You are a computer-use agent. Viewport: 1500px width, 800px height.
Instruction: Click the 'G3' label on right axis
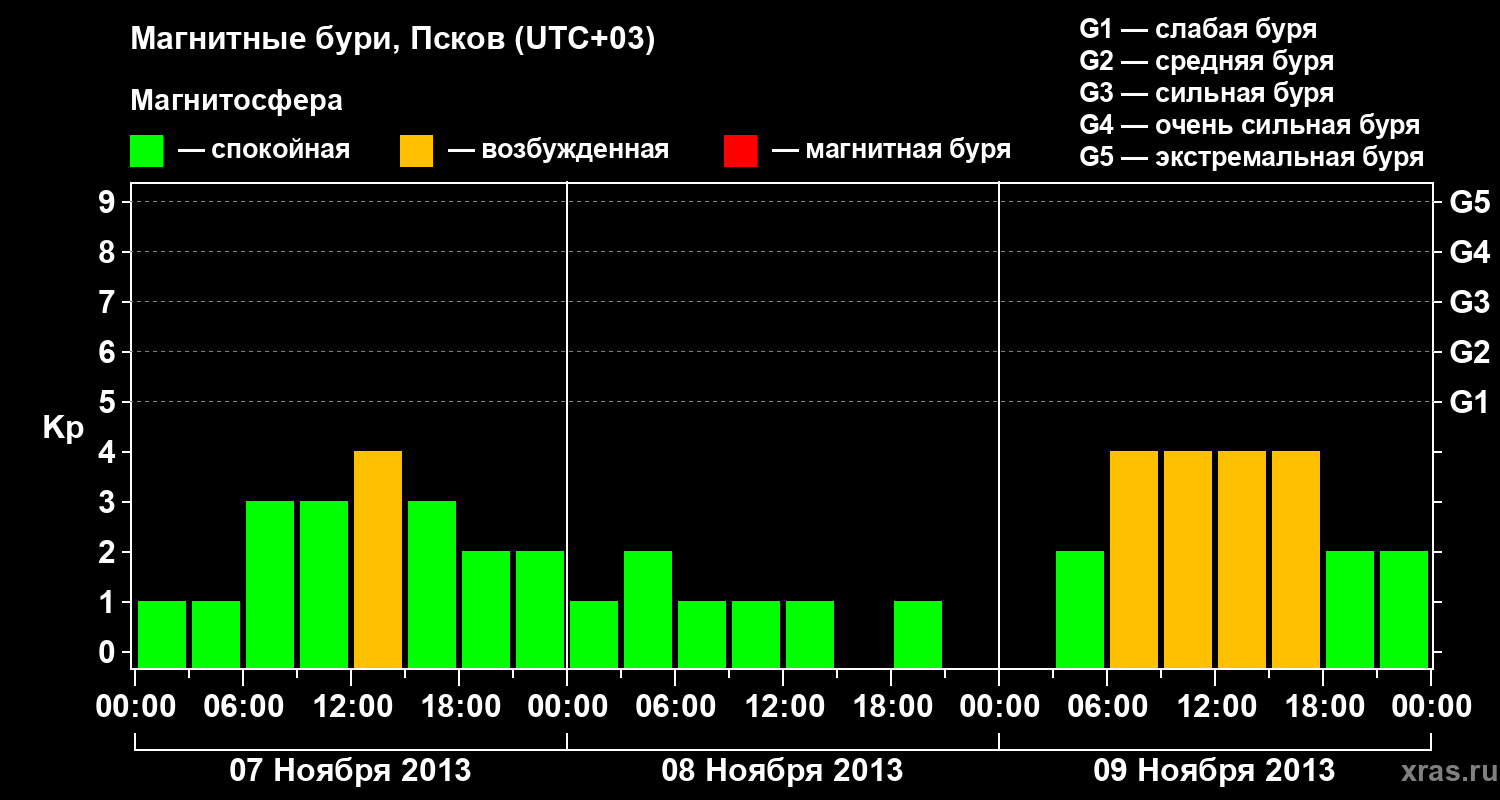click(1470, 303)
